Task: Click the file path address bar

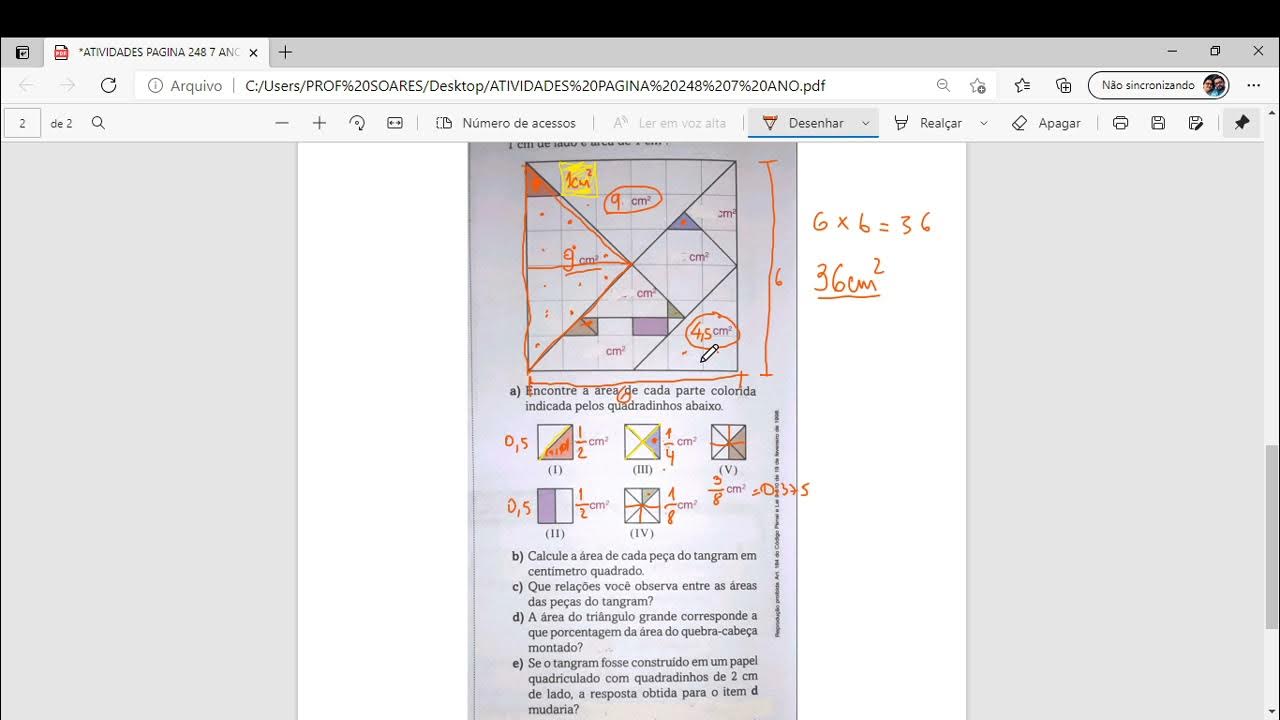Action: tap(535, 86)
